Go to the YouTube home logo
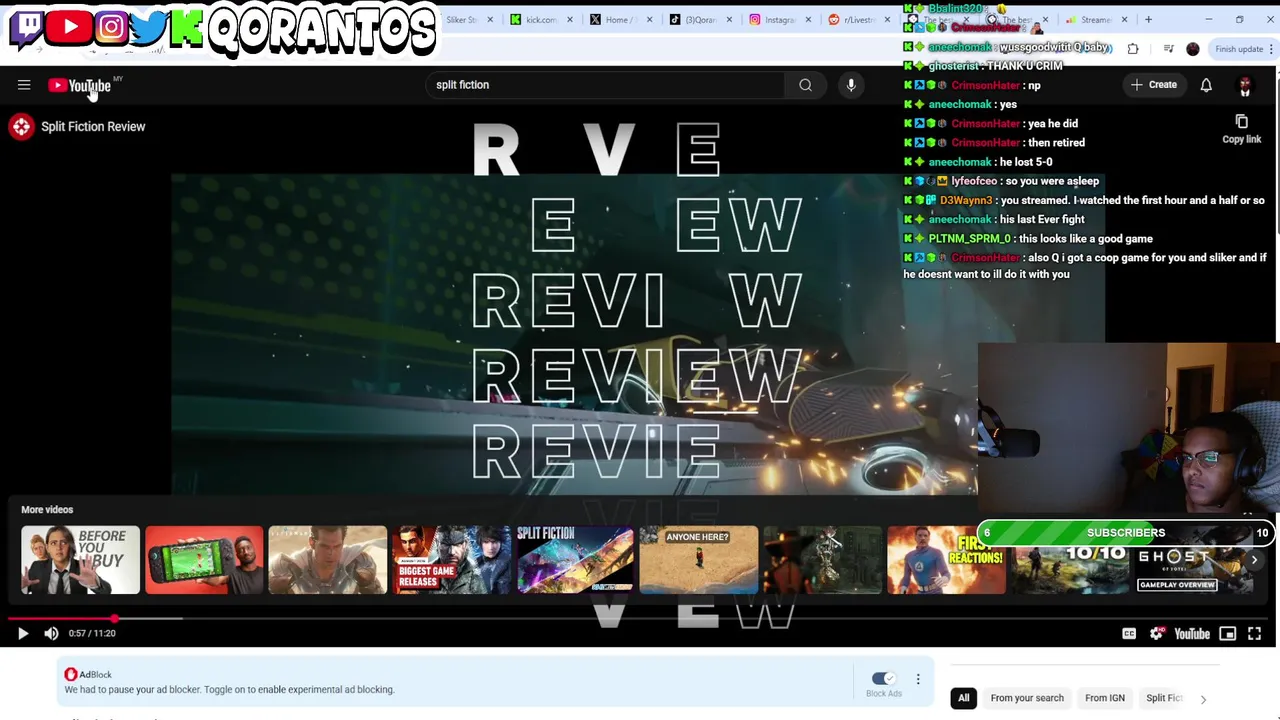Image resolution: width=1280 pixels, height=720 pixels. (x=80, y=86)
